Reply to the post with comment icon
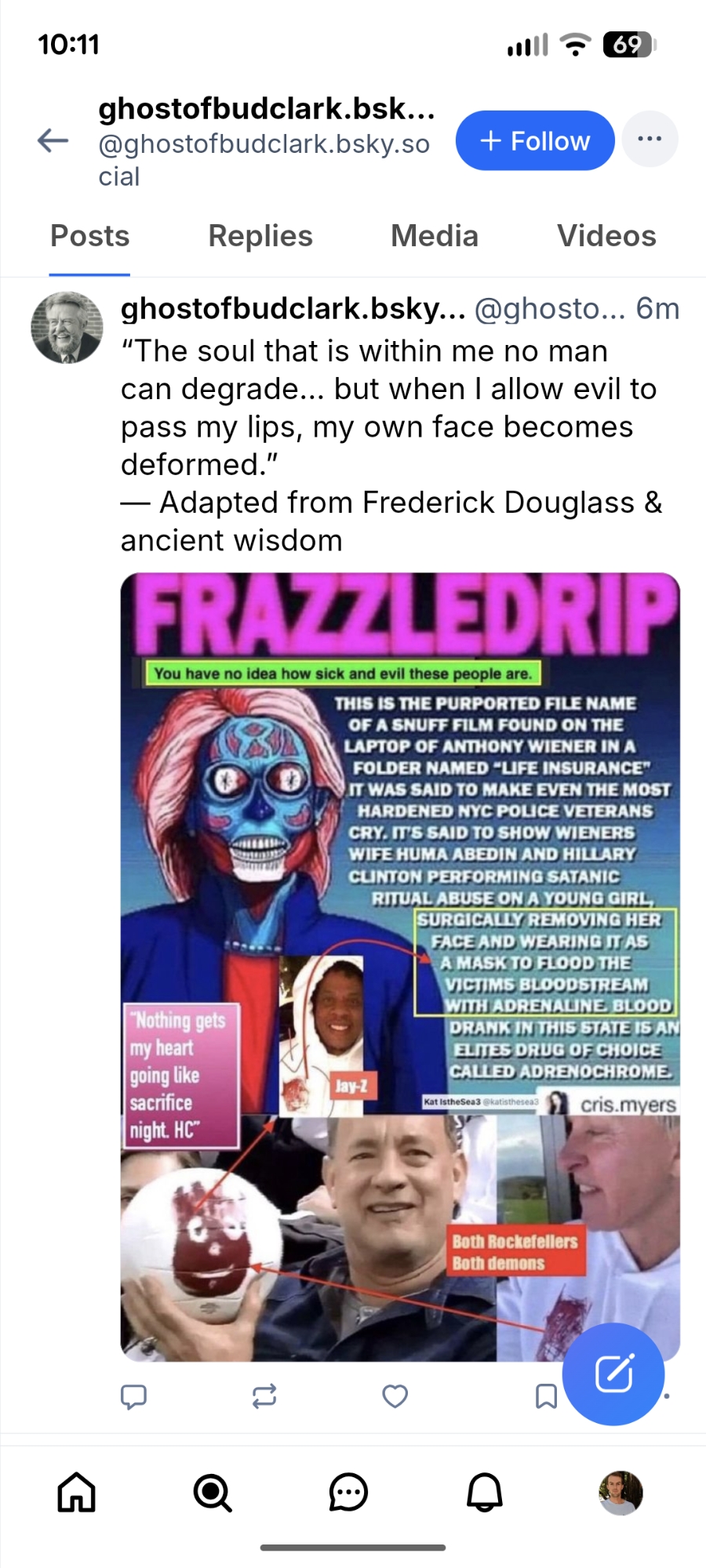Image resolution: width=706 pixels, height=1568 pixels. click(134, 1396)
